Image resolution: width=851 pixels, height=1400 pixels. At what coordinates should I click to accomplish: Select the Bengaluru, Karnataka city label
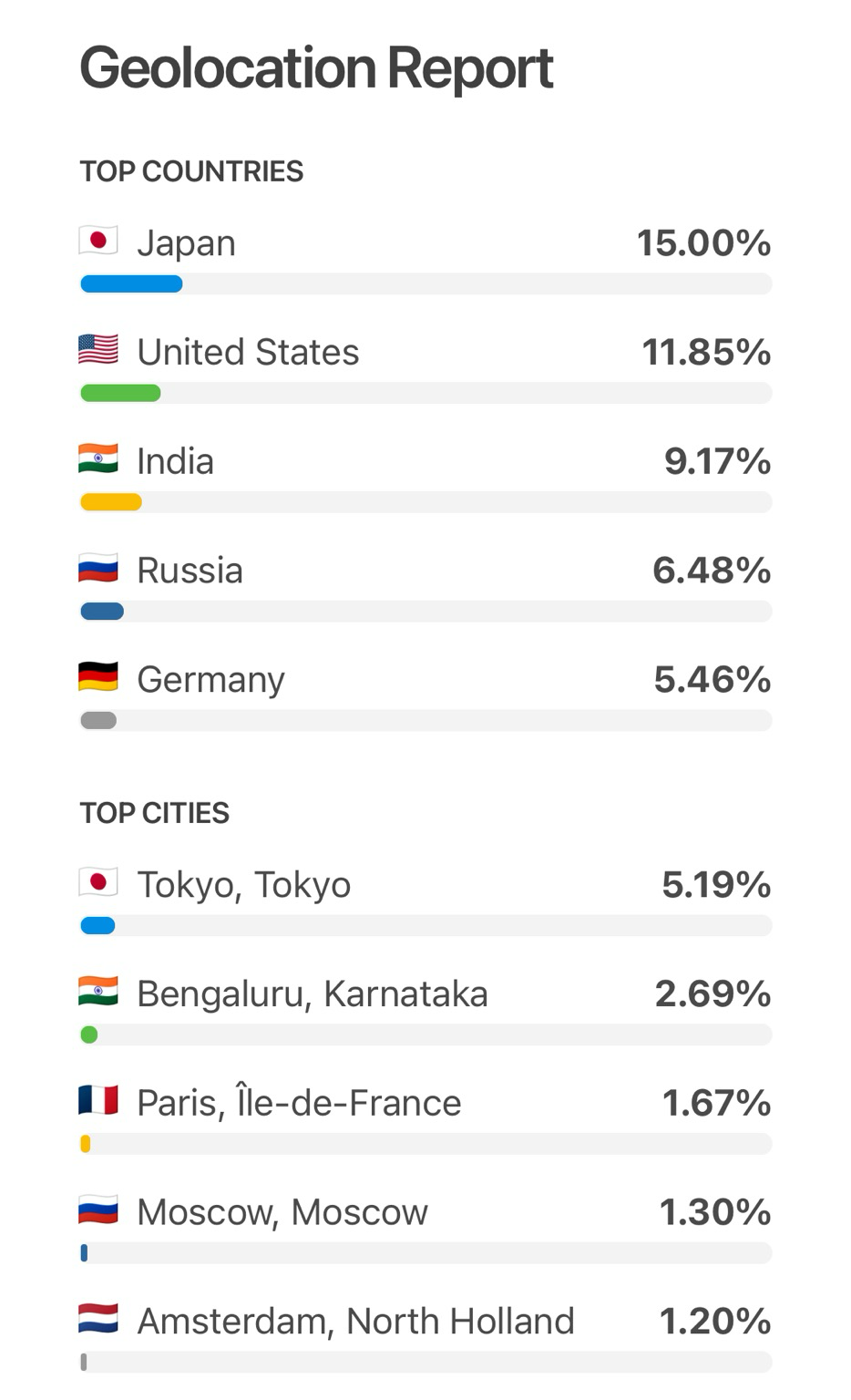(312, 993)
